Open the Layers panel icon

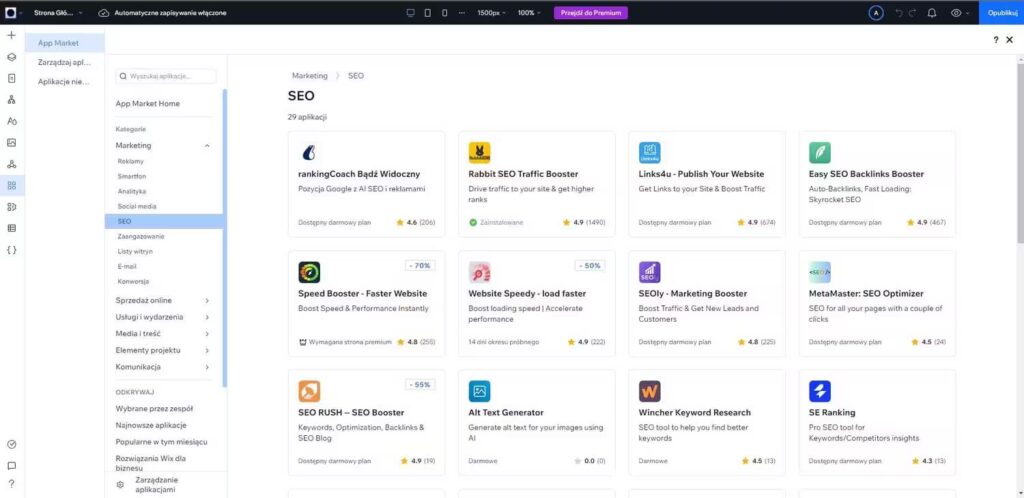[x=11, y=57]
